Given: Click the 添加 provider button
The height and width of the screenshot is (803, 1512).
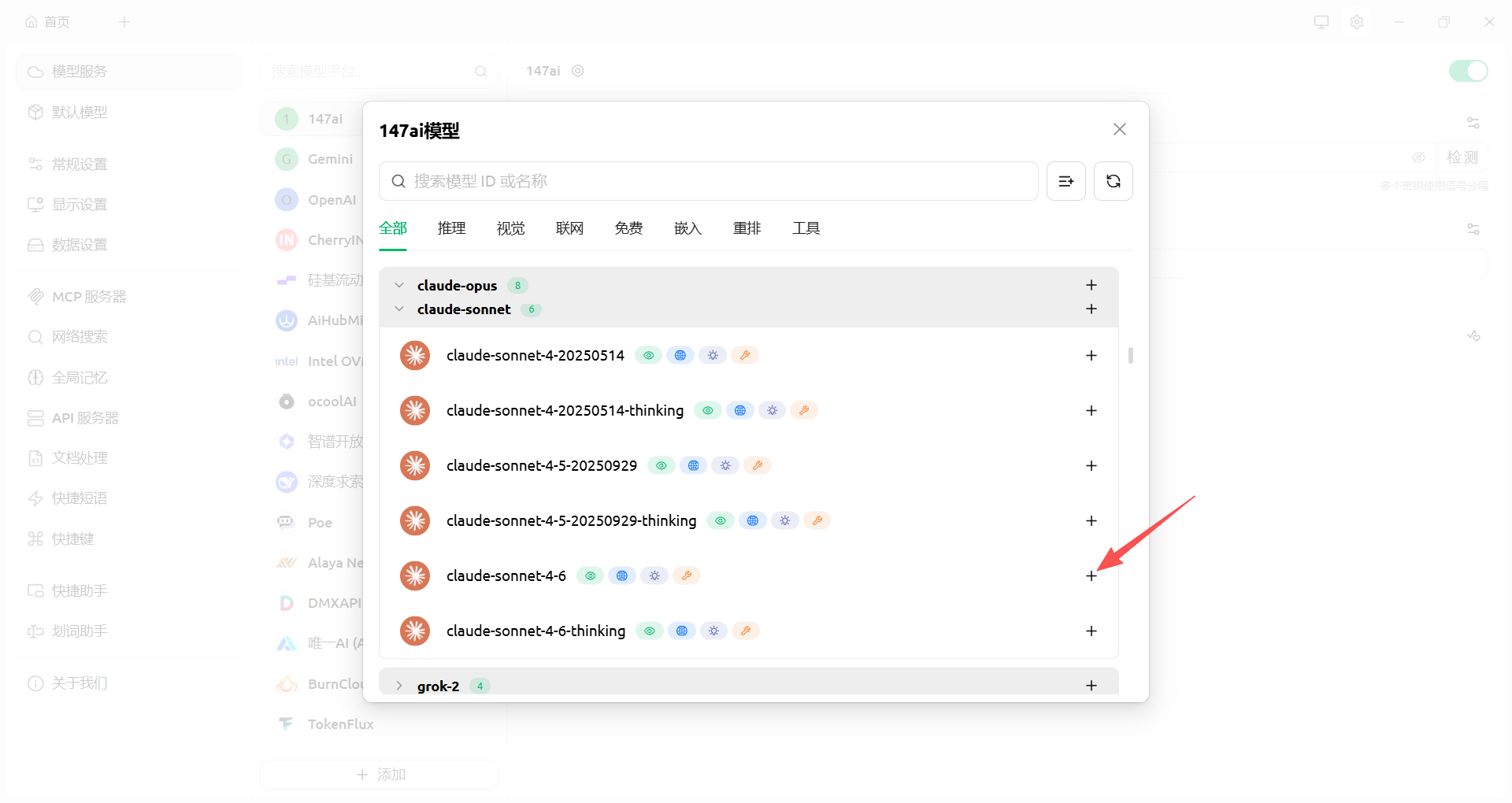Looking at the screenshot, I should (380, 775).
